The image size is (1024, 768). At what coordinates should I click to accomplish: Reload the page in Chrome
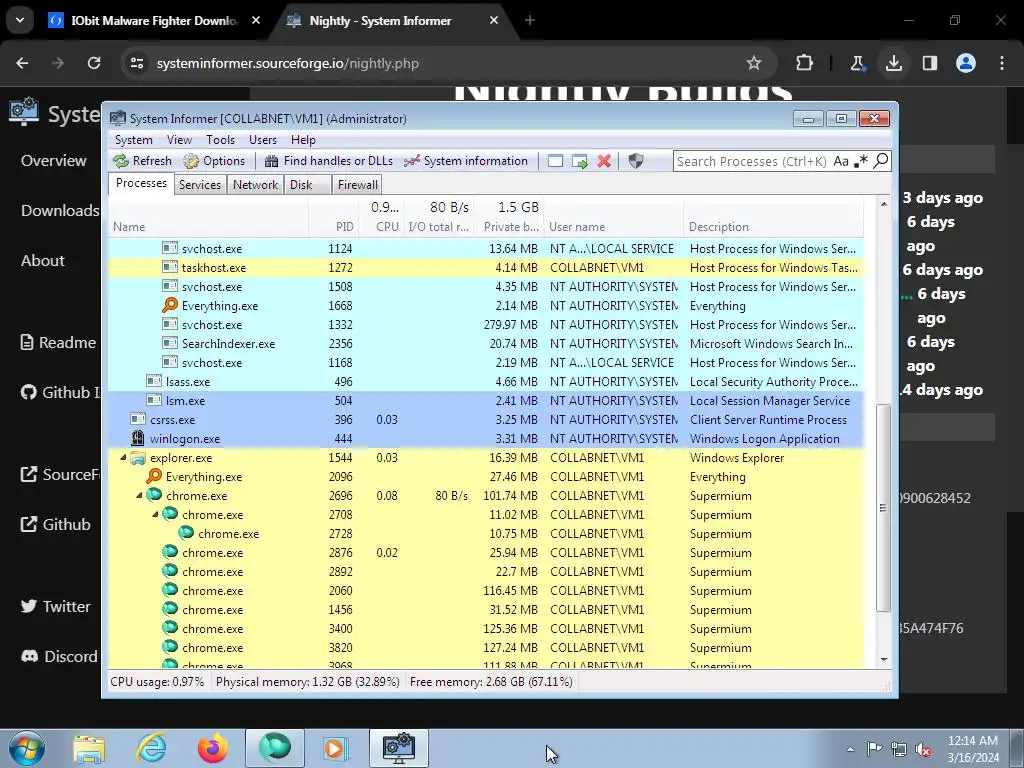(94, 63)
